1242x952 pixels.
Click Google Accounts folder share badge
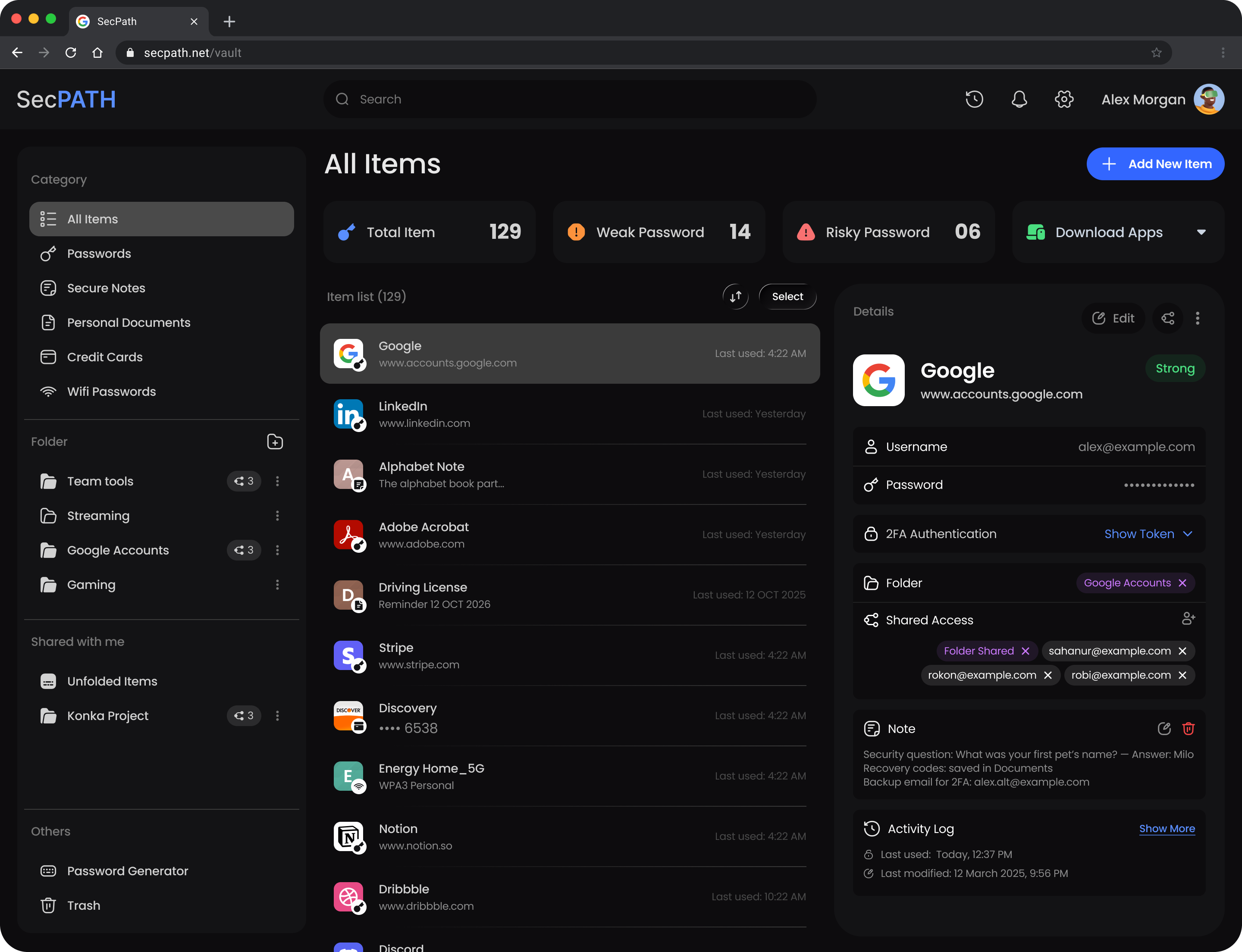(244, 550)
